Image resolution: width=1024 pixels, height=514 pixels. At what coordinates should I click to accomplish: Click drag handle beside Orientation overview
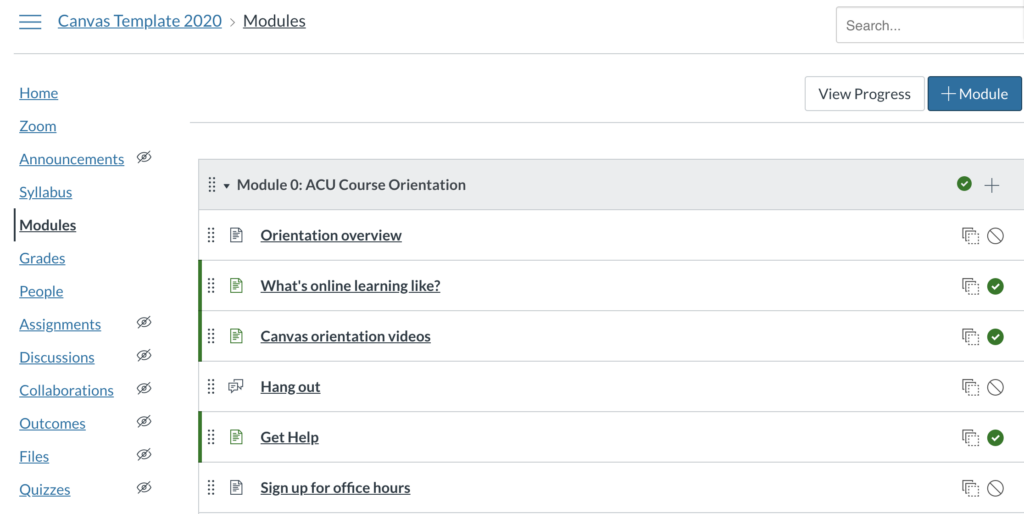tap(211, 236)
